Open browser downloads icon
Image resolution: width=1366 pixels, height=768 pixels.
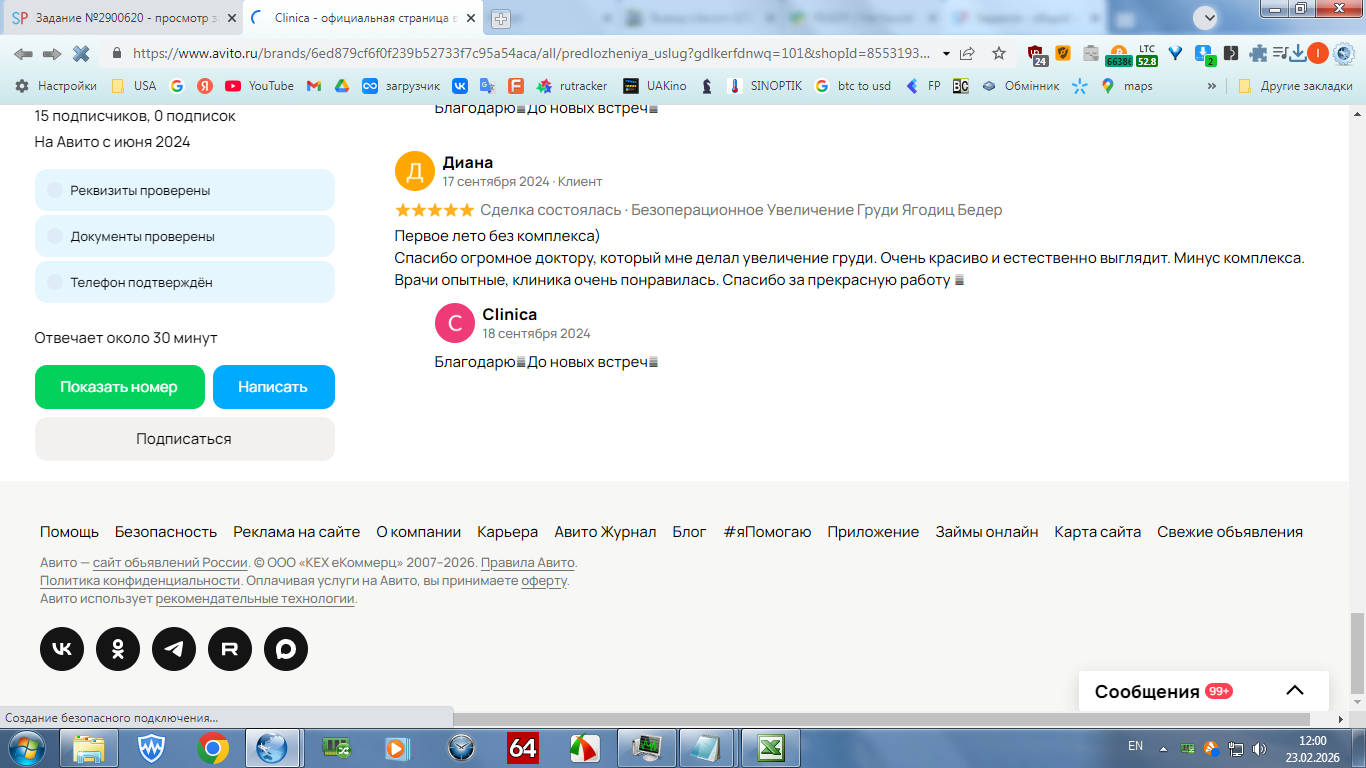point(1297,53)
